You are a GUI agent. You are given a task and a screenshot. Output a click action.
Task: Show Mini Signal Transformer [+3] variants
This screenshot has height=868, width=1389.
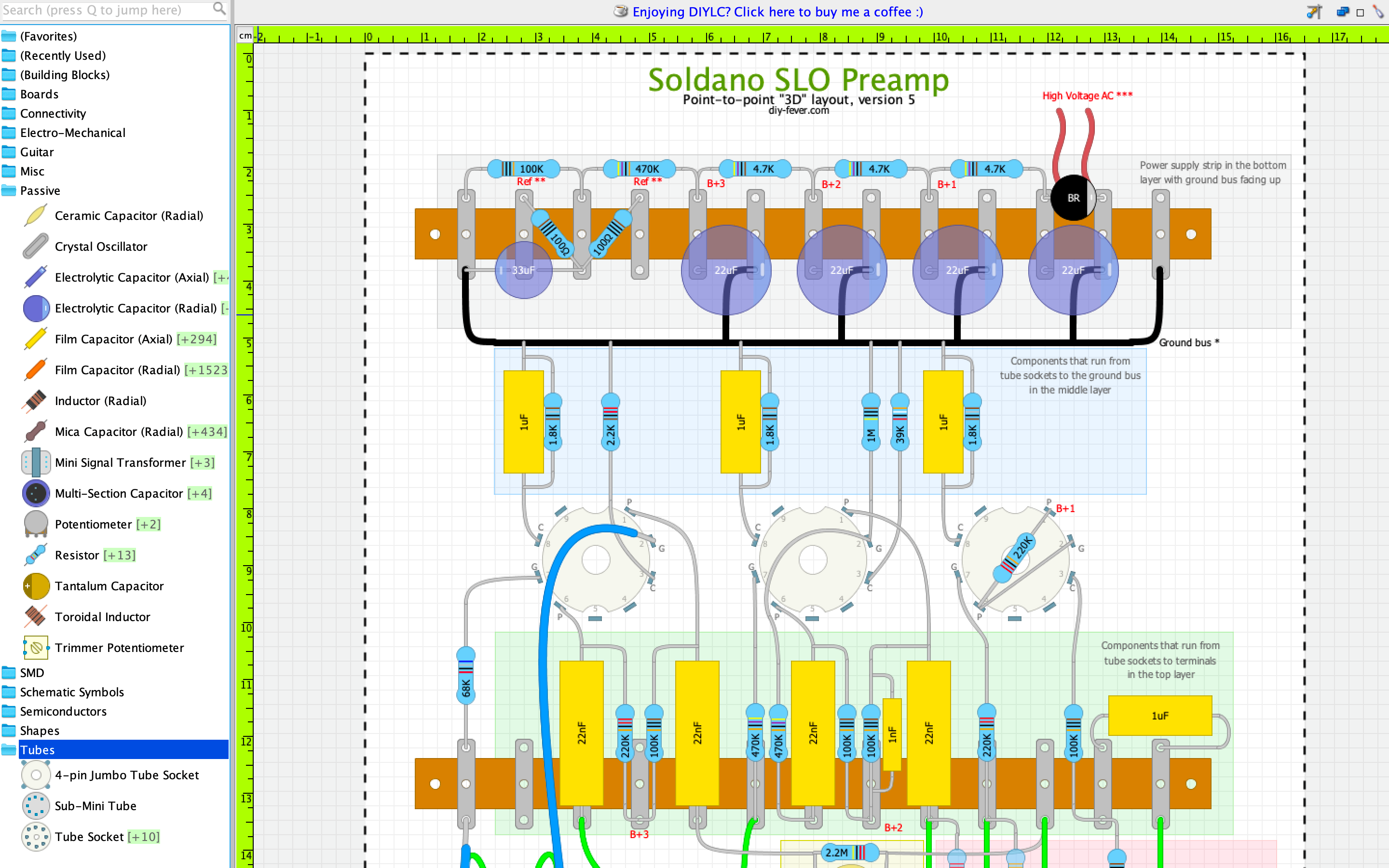(x=203, y=463)
